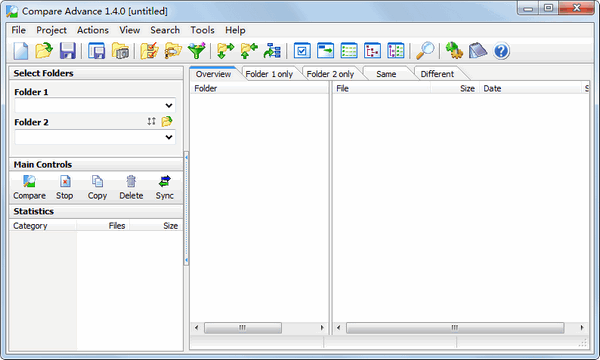
Task: Expand the Folder 1 dropdown list
Action: pyautogui.click(x=169, y=106)
